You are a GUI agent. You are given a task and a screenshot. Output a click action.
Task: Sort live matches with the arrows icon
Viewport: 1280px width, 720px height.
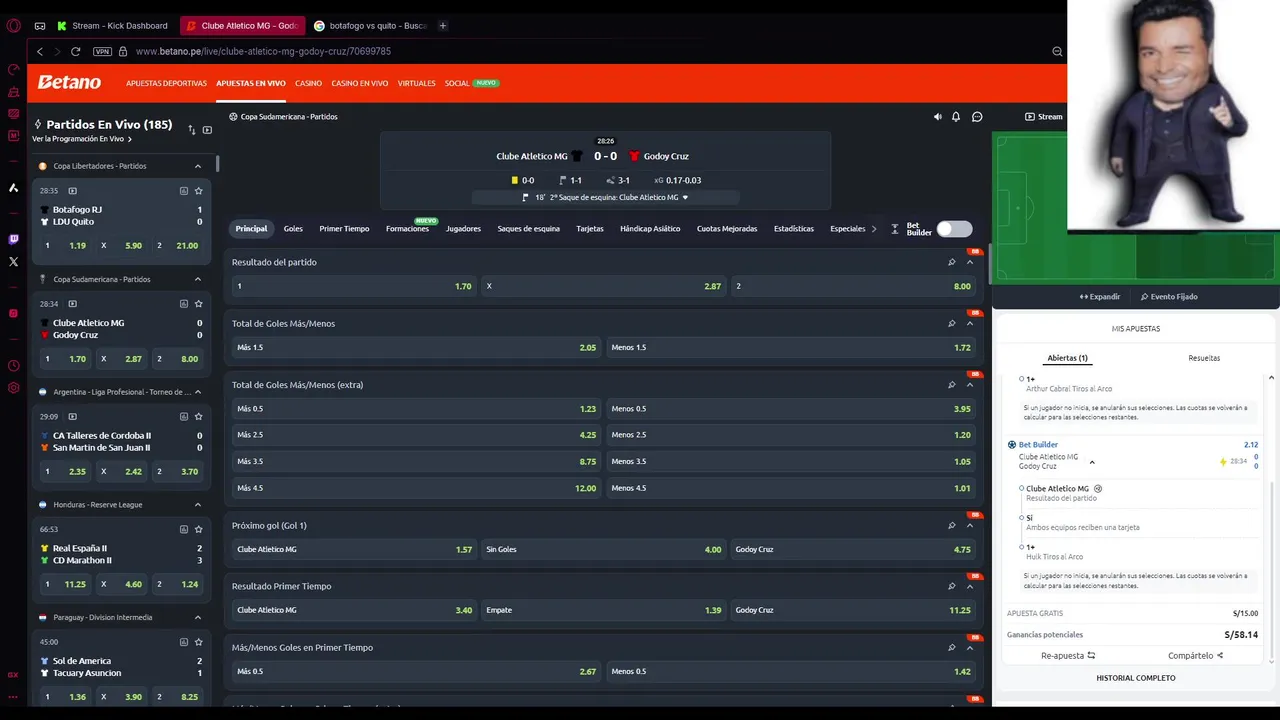191,130
